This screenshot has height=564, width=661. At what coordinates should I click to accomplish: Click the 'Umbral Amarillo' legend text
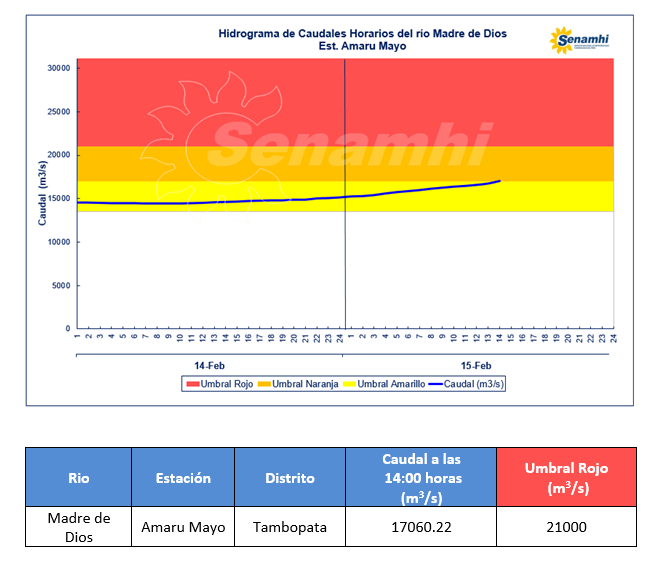[391, 384]
